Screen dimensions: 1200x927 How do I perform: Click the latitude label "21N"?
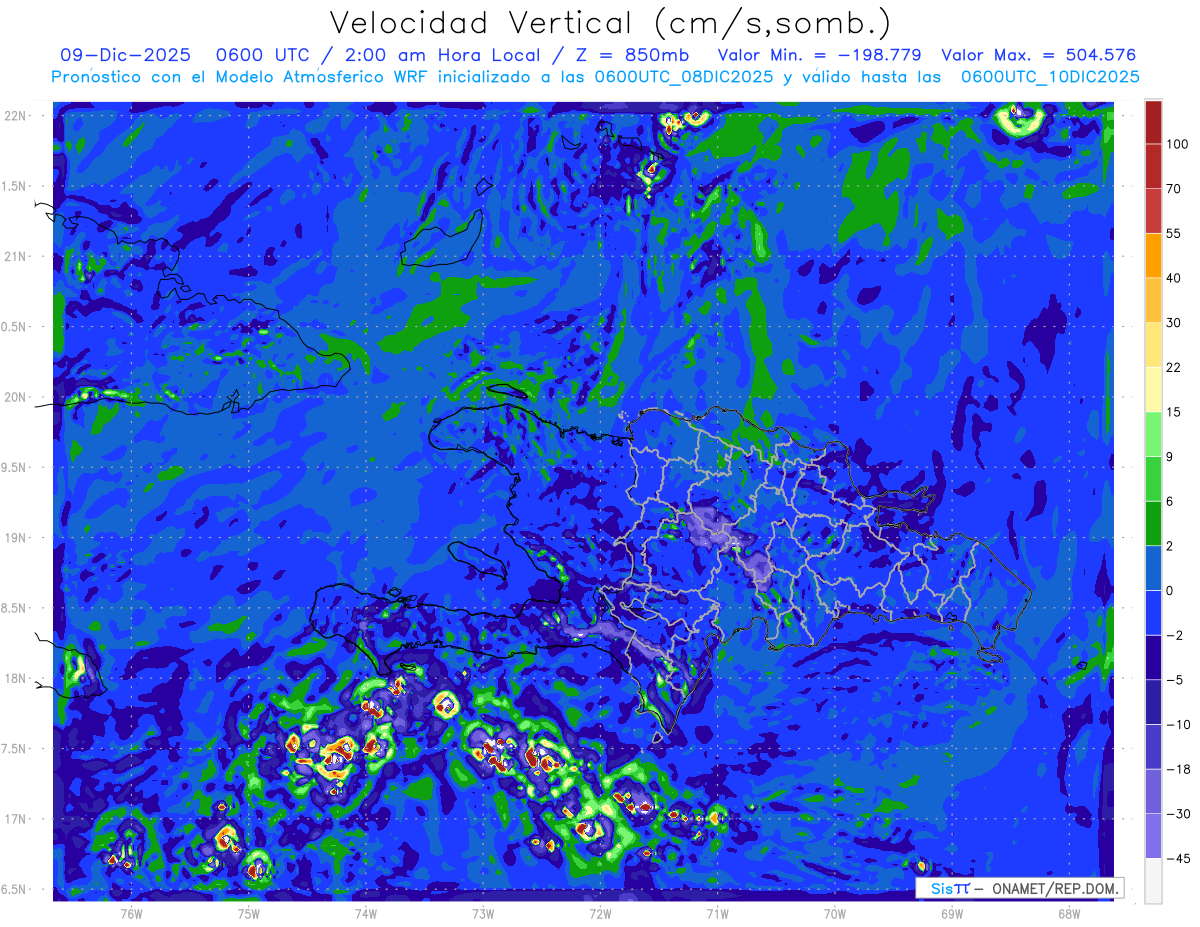[x=15, y=256]
